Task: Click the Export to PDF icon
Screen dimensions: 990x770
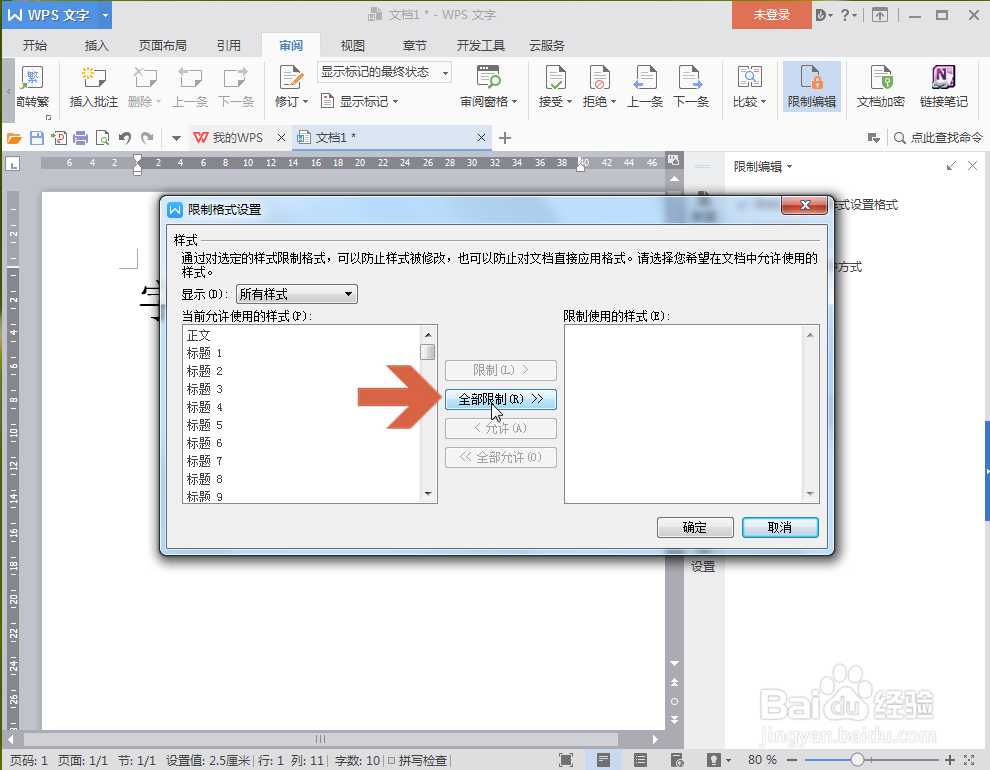Action: [x=59, y=138]
